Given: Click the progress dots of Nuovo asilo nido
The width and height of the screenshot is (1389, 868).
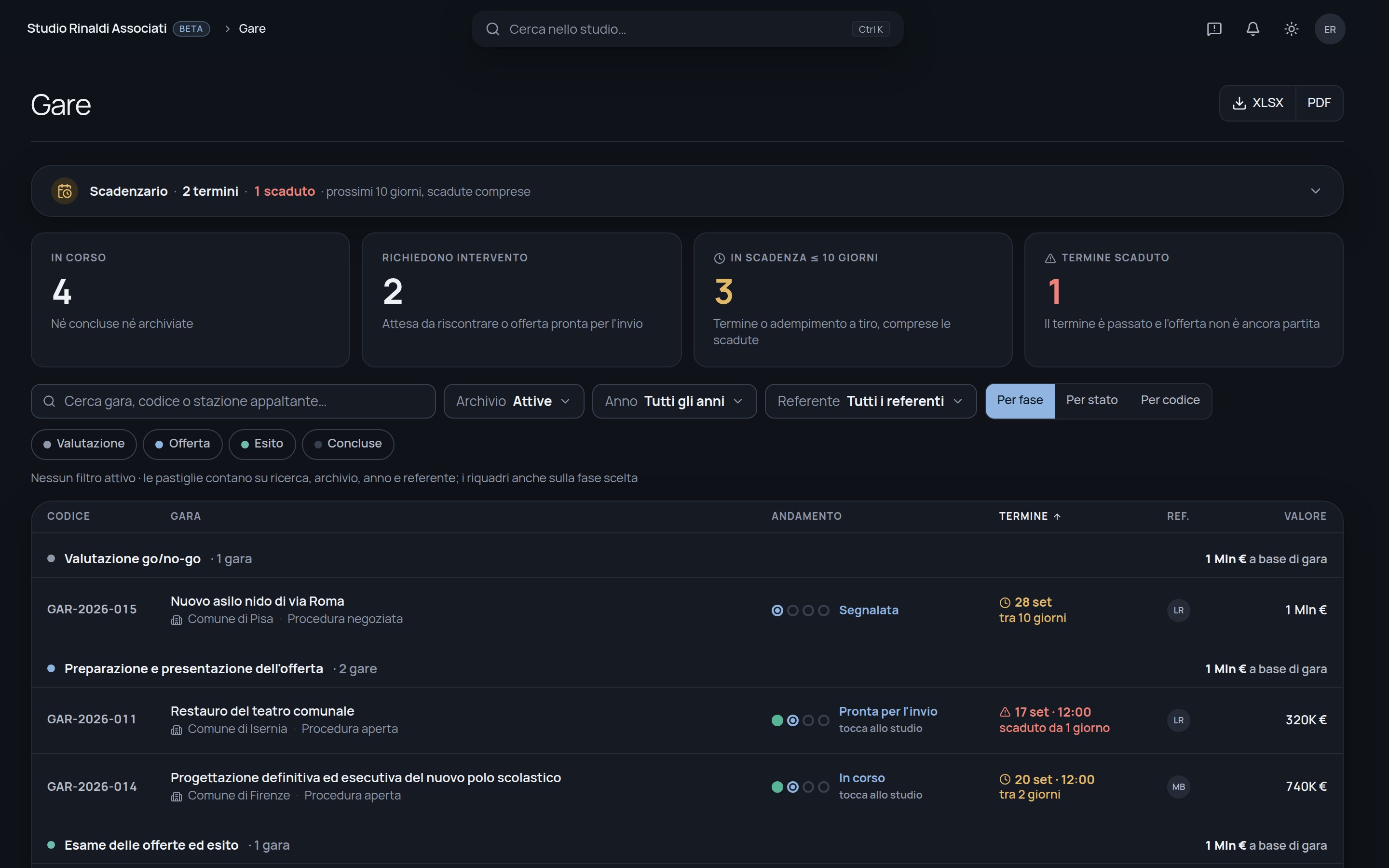Looking at the screenshot, I should pos(800,610).
